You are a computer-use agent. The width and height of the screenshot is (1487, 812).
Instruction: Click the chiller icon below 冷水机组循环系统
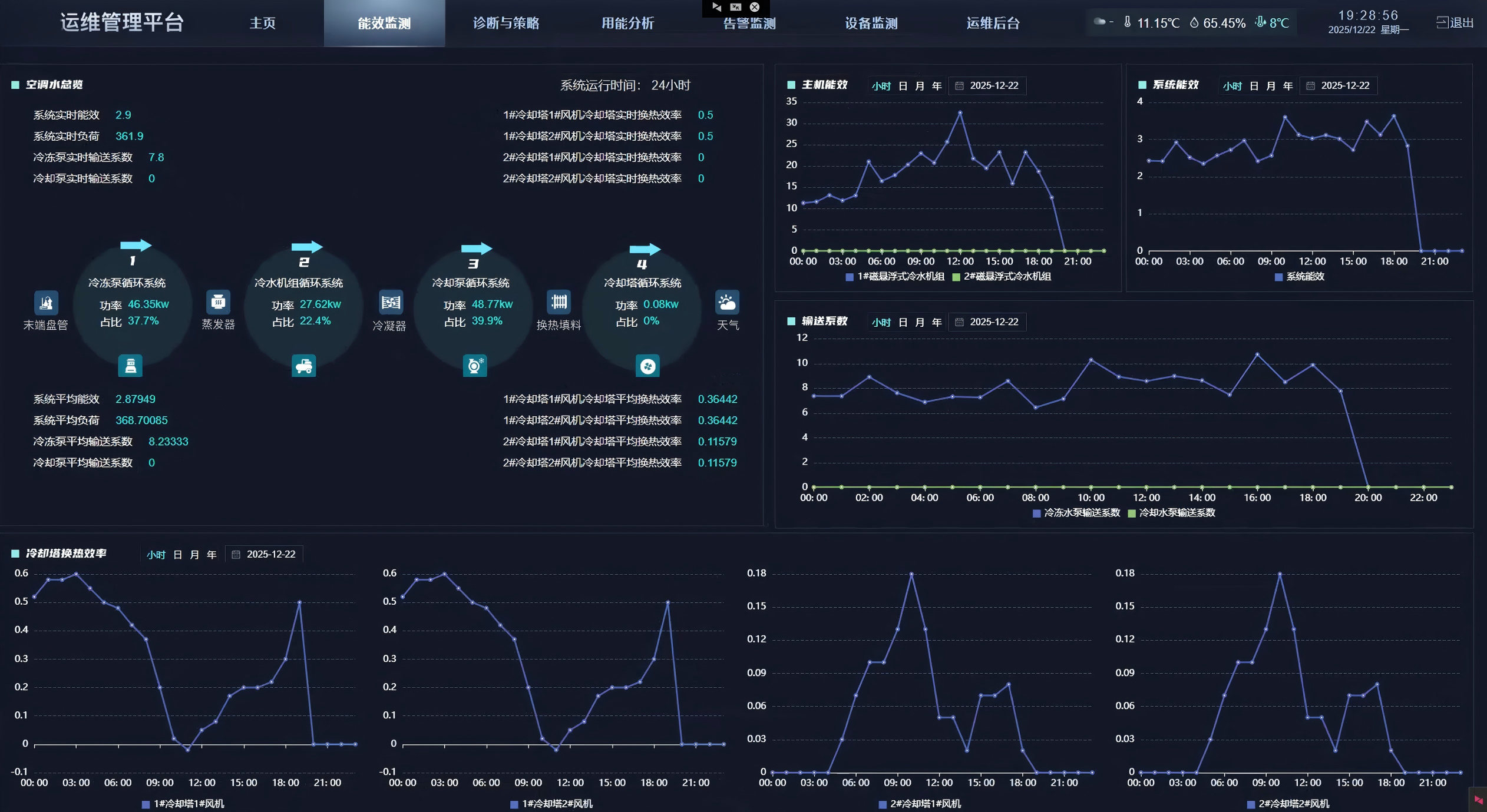tap(303, 366)
